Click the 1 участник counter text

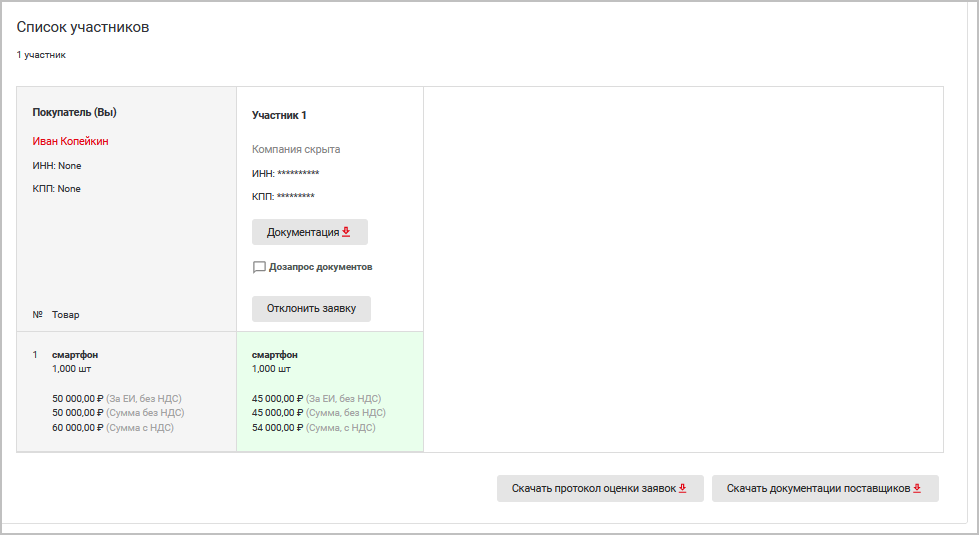(41, 55)
